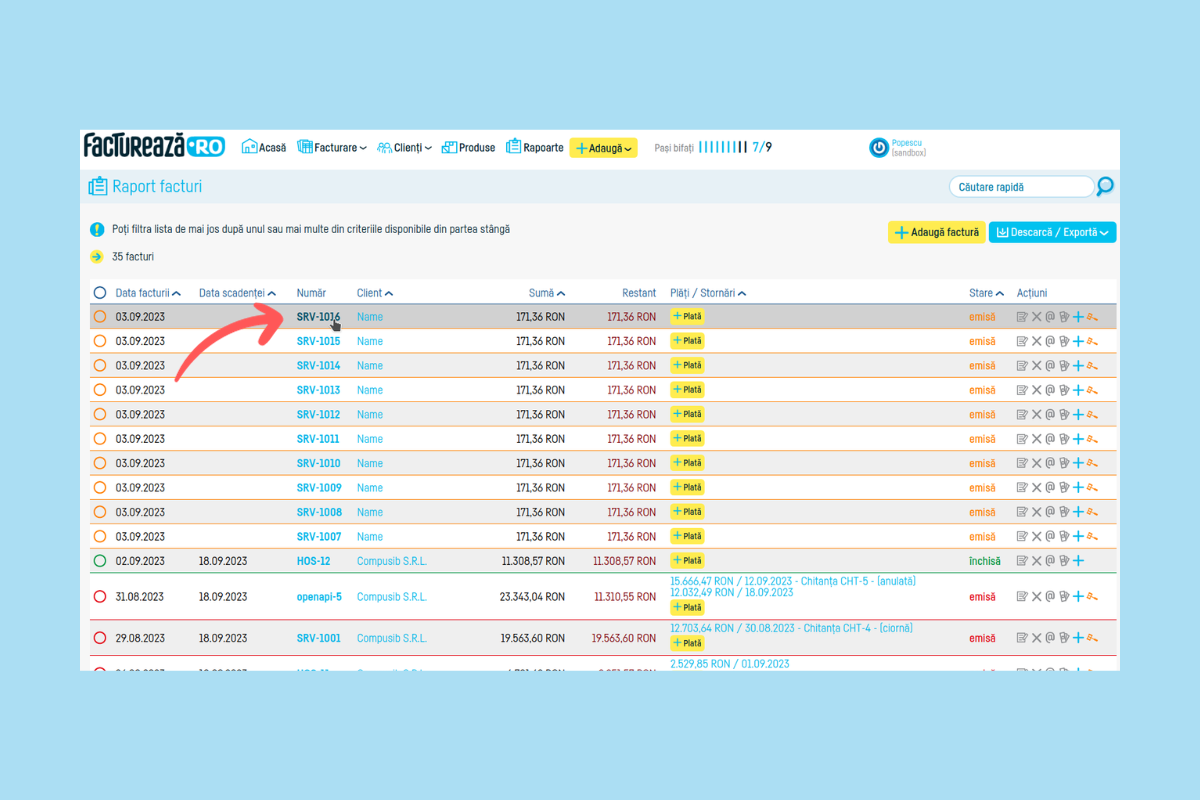
Task: Click the X delete icon for invoice SRV-1015
Action: (x=1036, y=342)
